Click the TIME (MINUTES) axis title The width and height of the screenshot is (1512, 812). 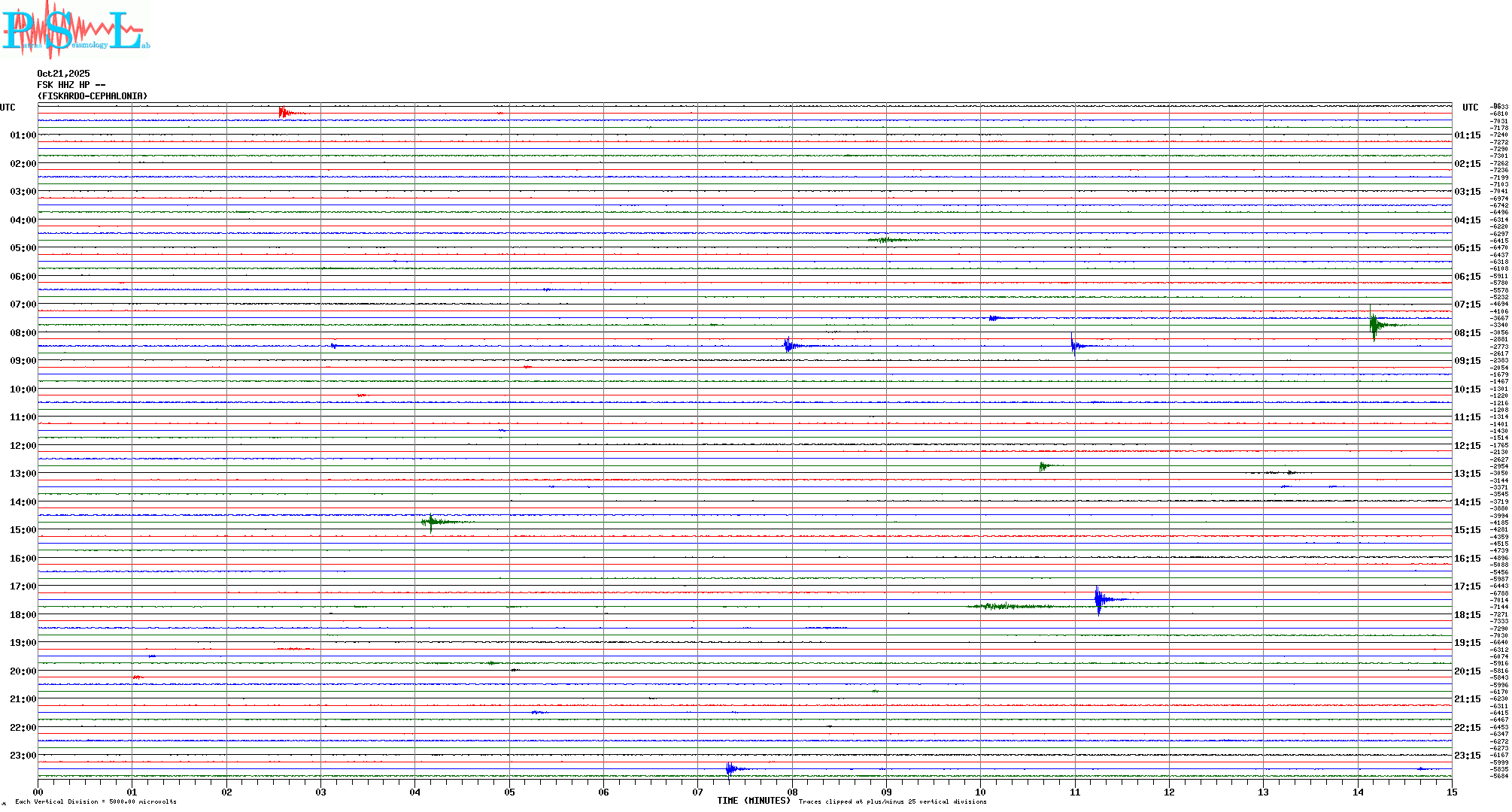tap(754, 801)
